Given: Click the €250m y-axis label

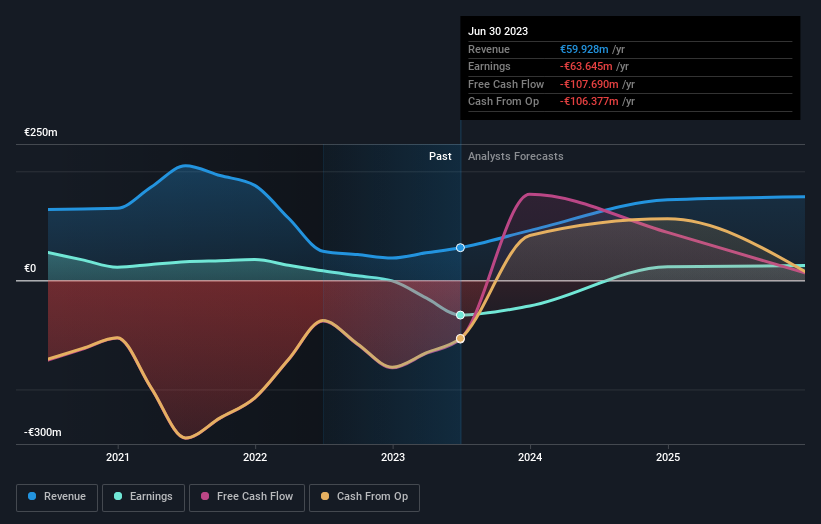Looking at the screenshot, I should coord(41,132).
